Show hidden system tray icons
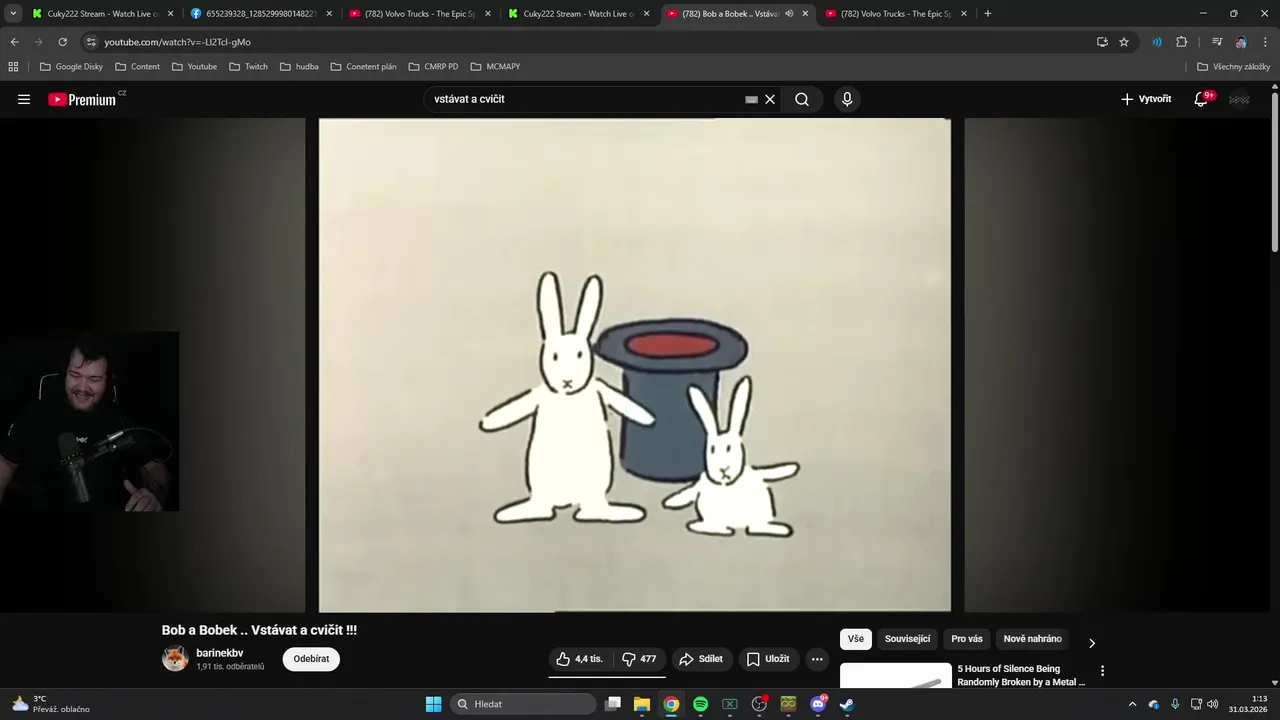 click(x=1132, y=704)
